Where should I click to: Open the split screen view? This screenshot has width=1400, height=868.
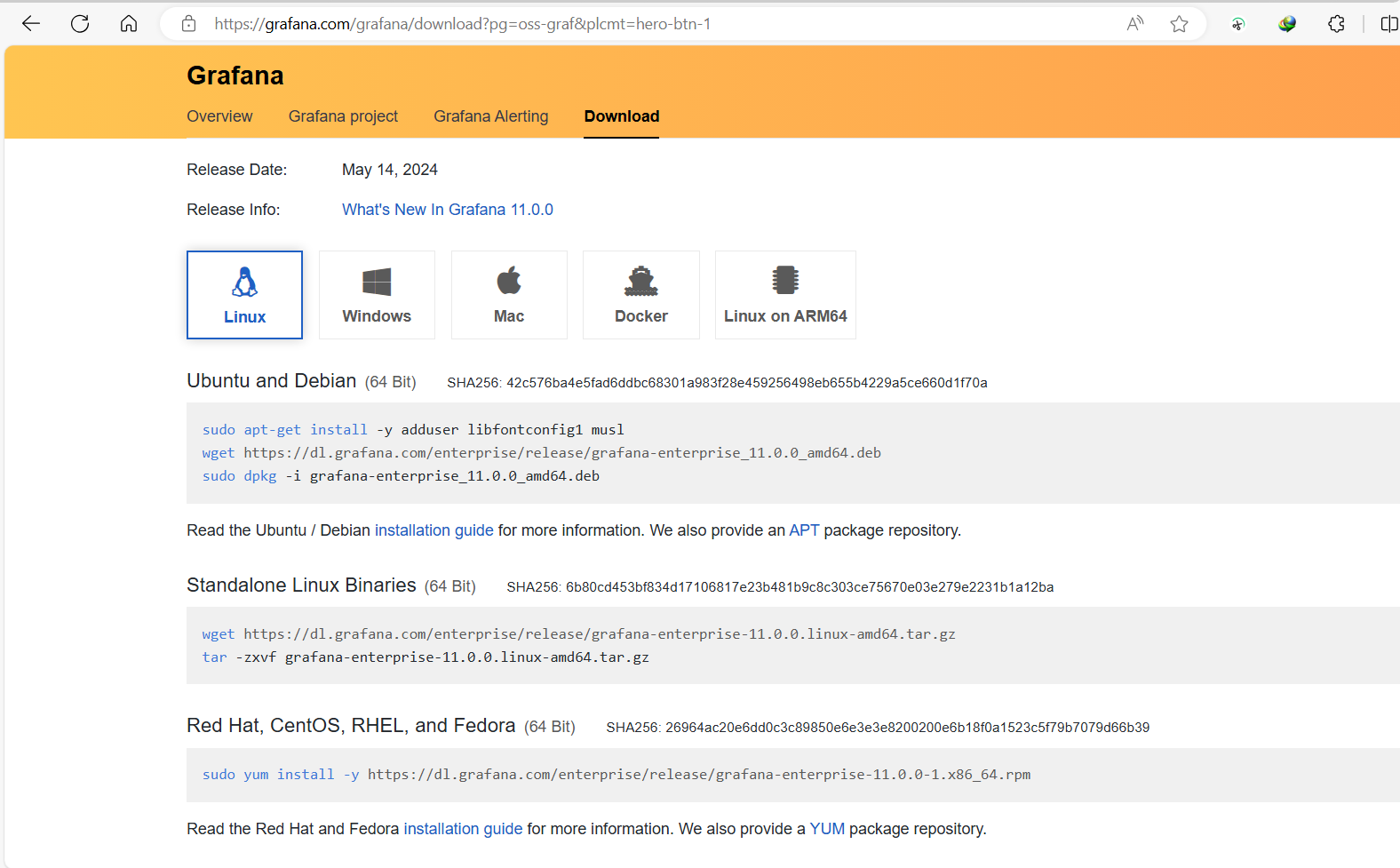click(x=1389, y=24)
